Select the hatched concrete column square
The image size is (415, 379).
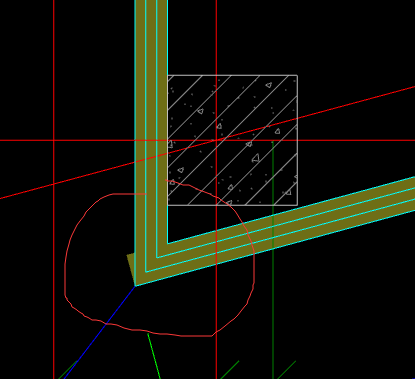(x=232, y=140)
